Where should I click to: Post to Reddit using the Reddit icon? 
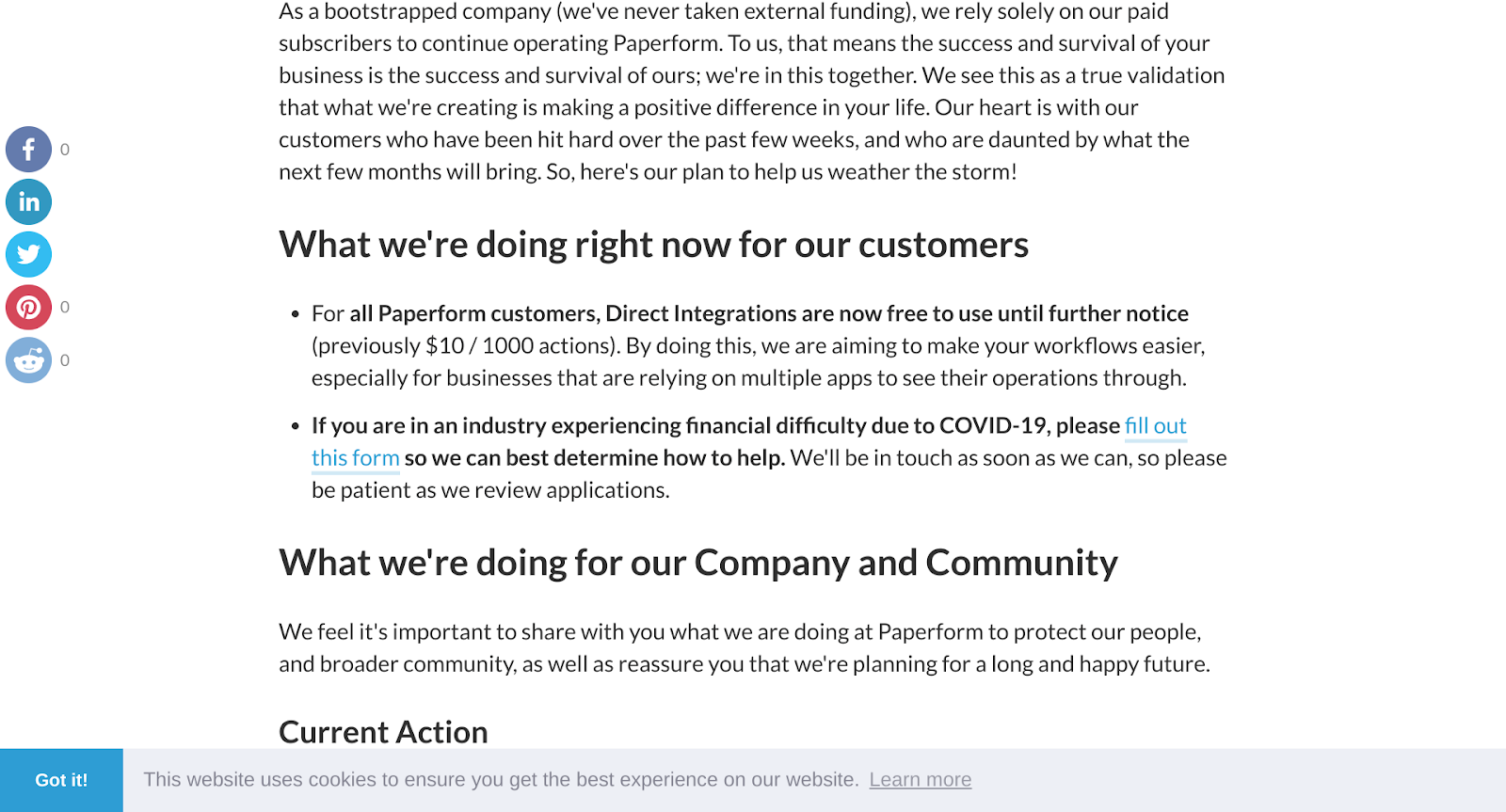pos(28,359)
